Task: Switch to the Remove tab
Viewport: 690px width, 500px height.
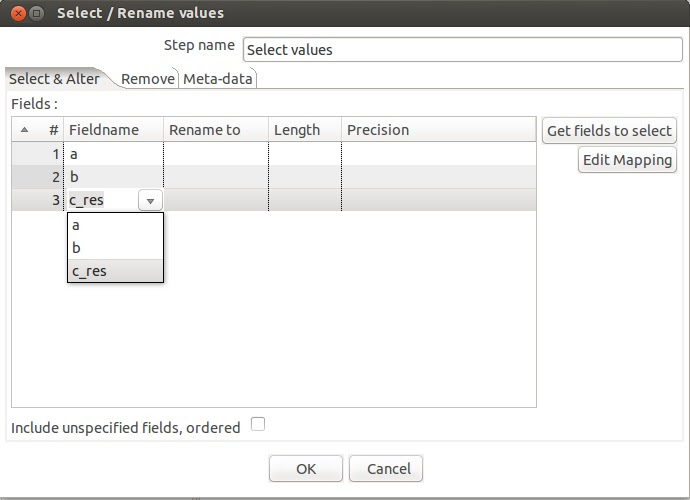Action: coord(148,79)
